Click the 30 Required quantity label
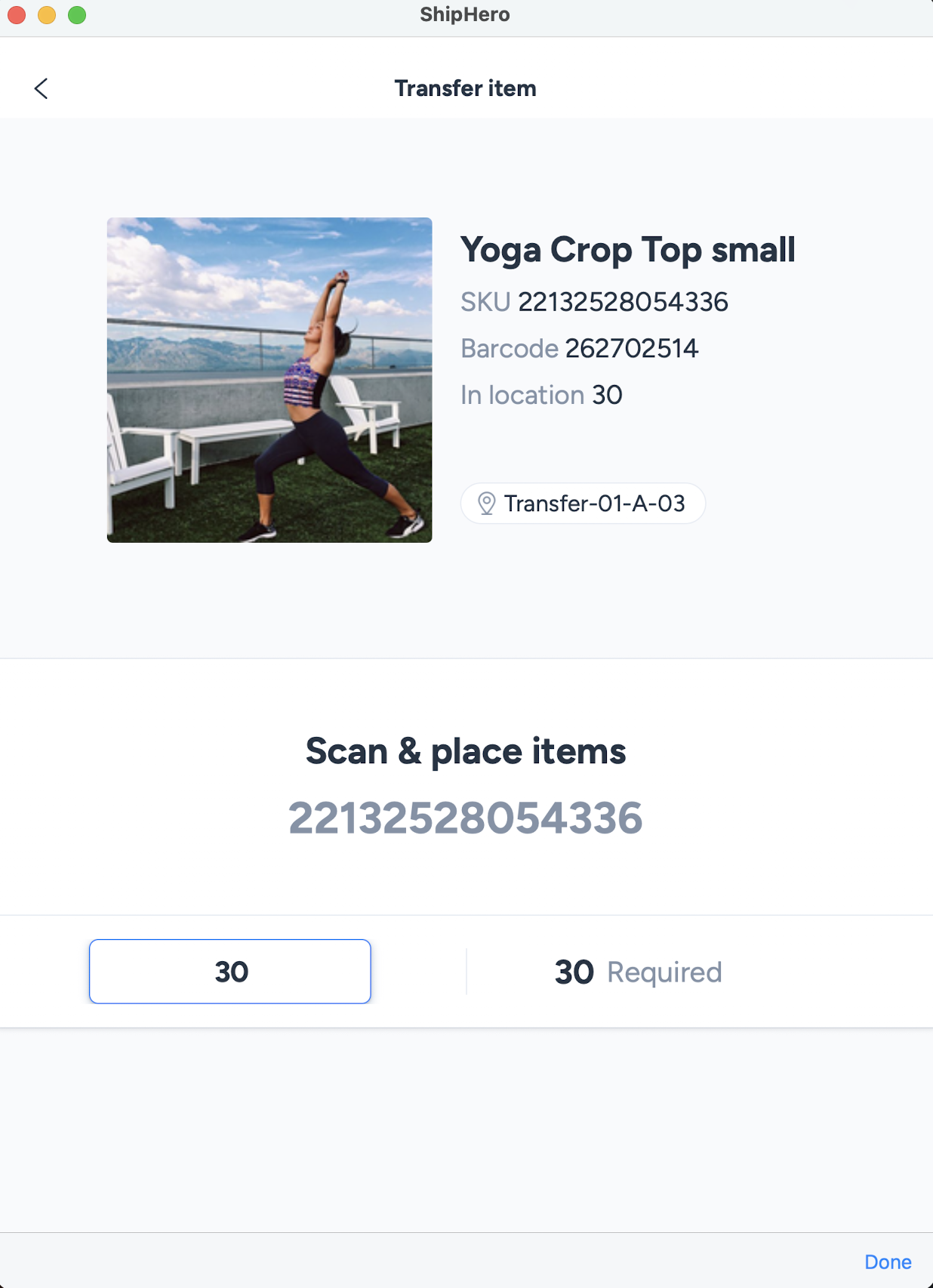The image size is (933, 1288). (x=638, y=972)
